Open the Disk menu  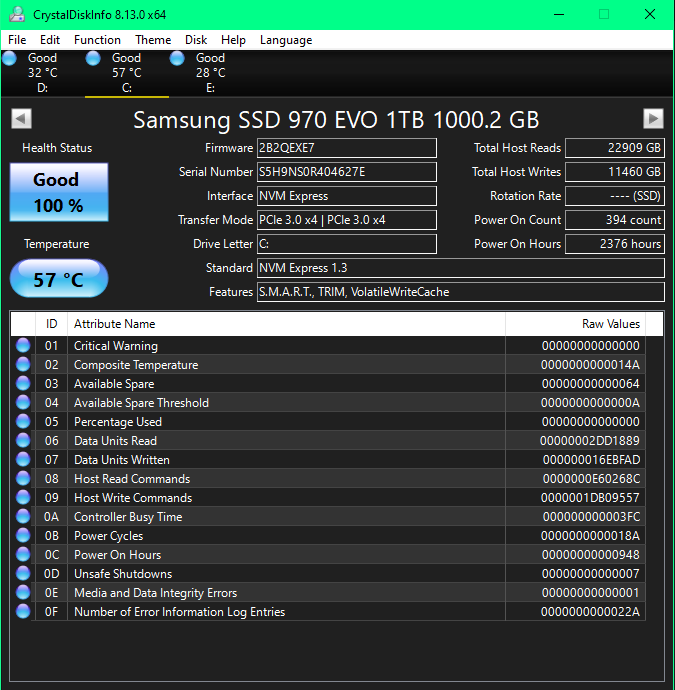(196, 40)
